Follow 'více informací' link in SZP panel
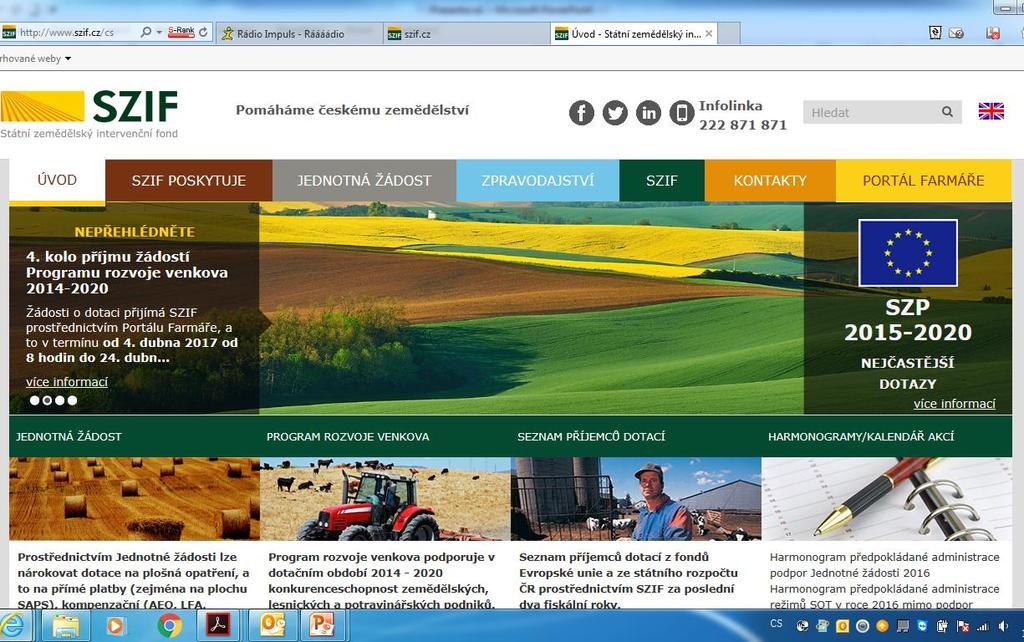1024x642 pixels. 954,404
